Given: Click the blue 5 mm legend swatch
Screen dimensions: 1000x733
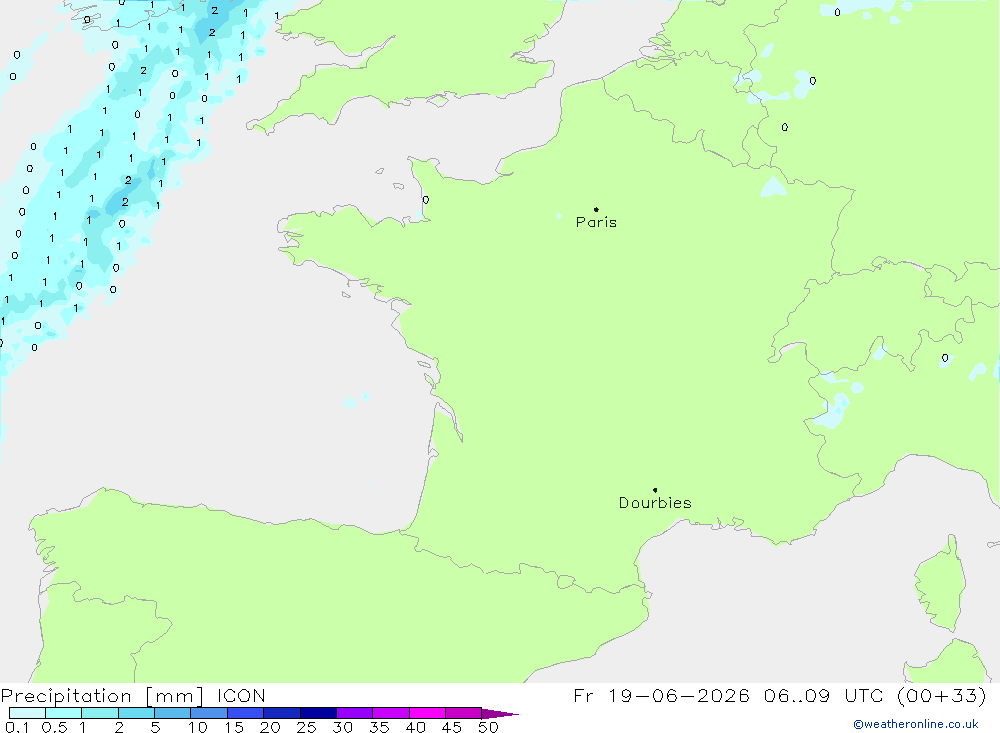Looking at the screenshot, I should click(173, 713).
